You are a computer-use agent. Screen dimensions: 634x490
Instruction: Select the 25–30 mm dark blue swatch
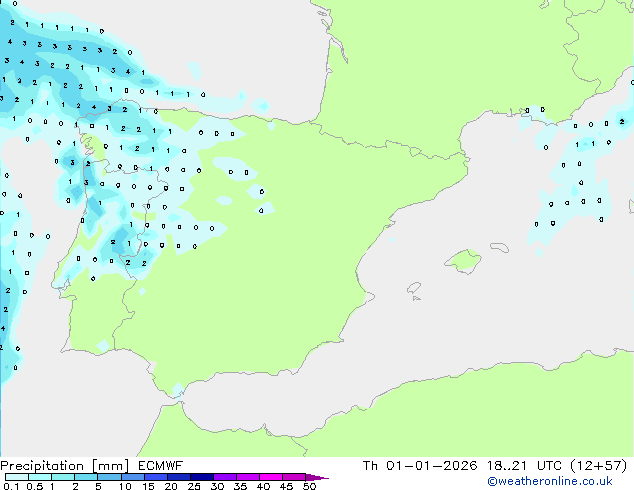click(201, 477)
